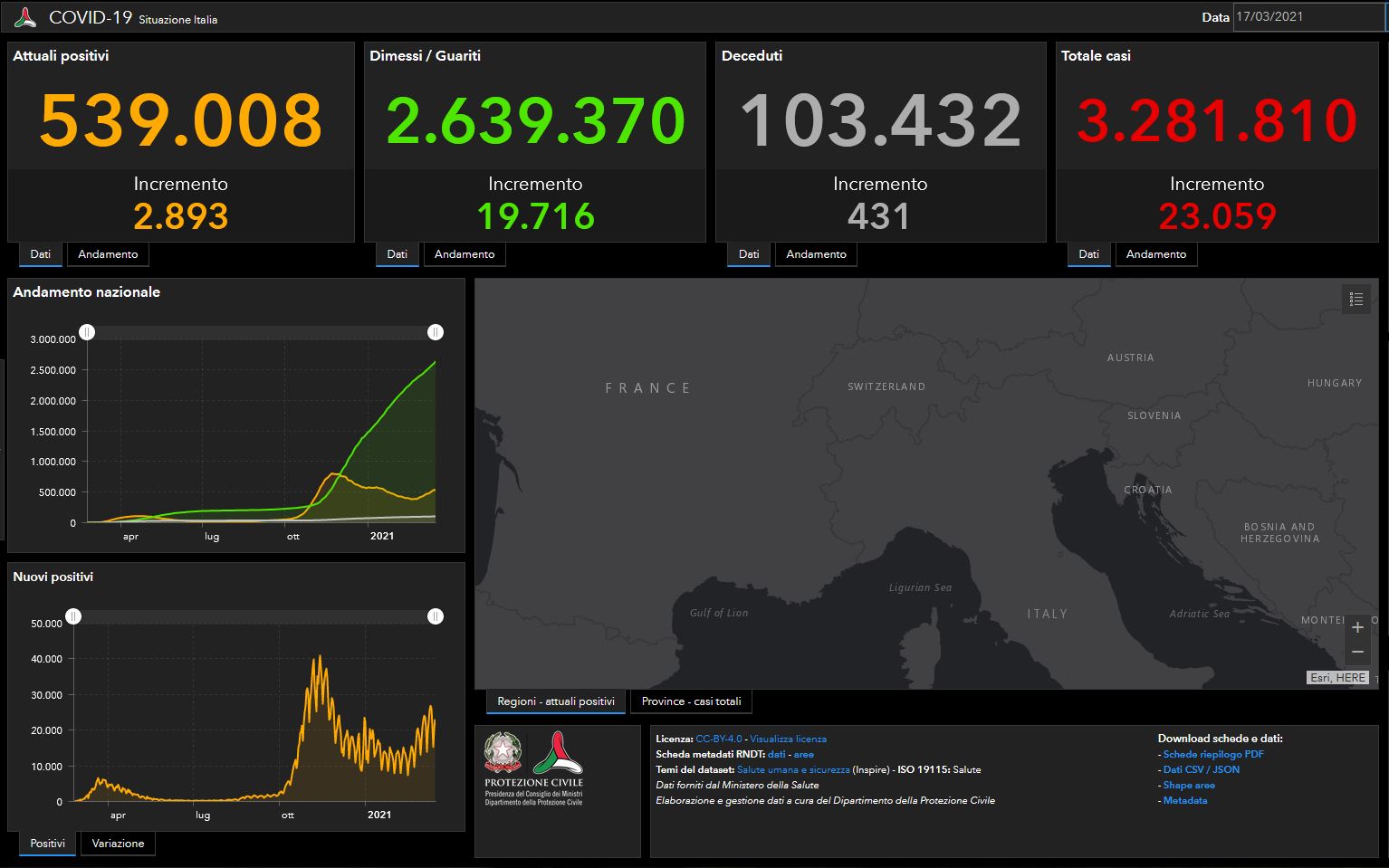This screenshot has height=868, width=1389.
Task: Select Regioni - attuali positivi tab
Action: [556, 701]
